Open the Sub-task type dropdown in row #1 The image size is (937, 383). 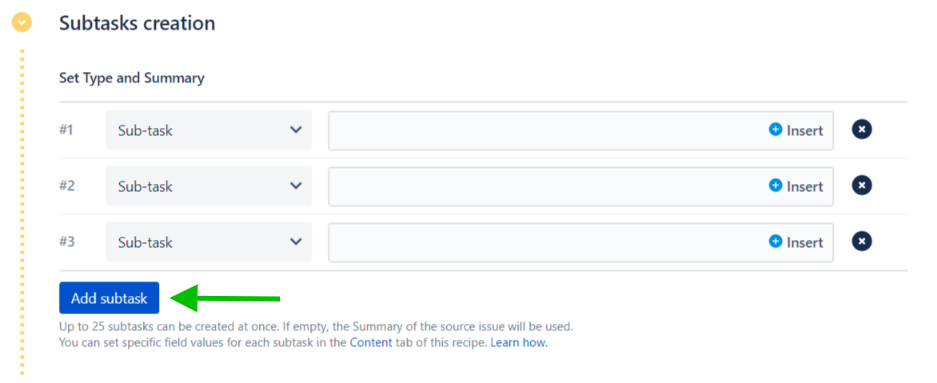pyautogui.click(x=209, y=130)
